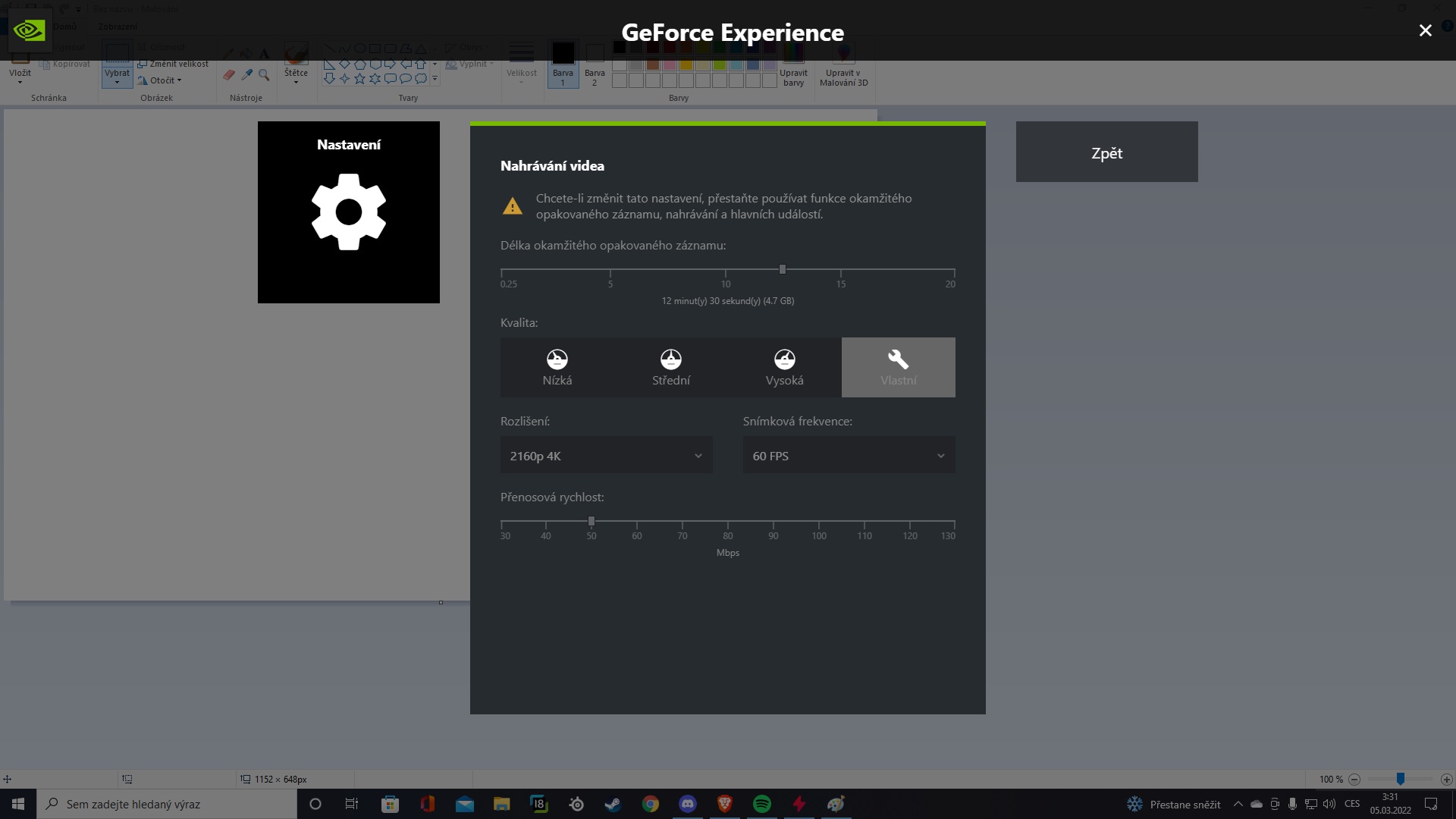This screenshot has width=1456, height=819.
Task: Select Vysoká quality preset
Action: click(x=785, y=367)
